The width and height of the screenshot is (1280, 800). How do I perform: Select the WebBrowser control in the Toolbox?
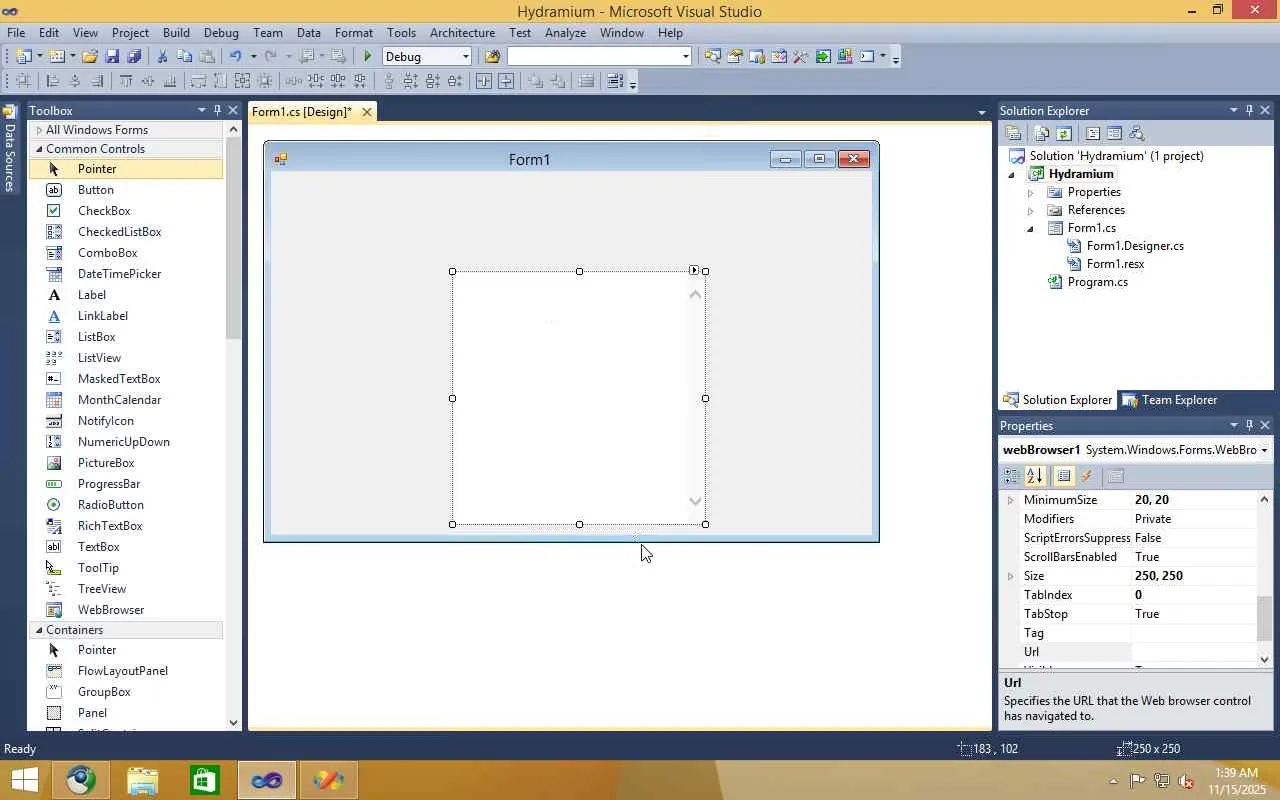111,610
